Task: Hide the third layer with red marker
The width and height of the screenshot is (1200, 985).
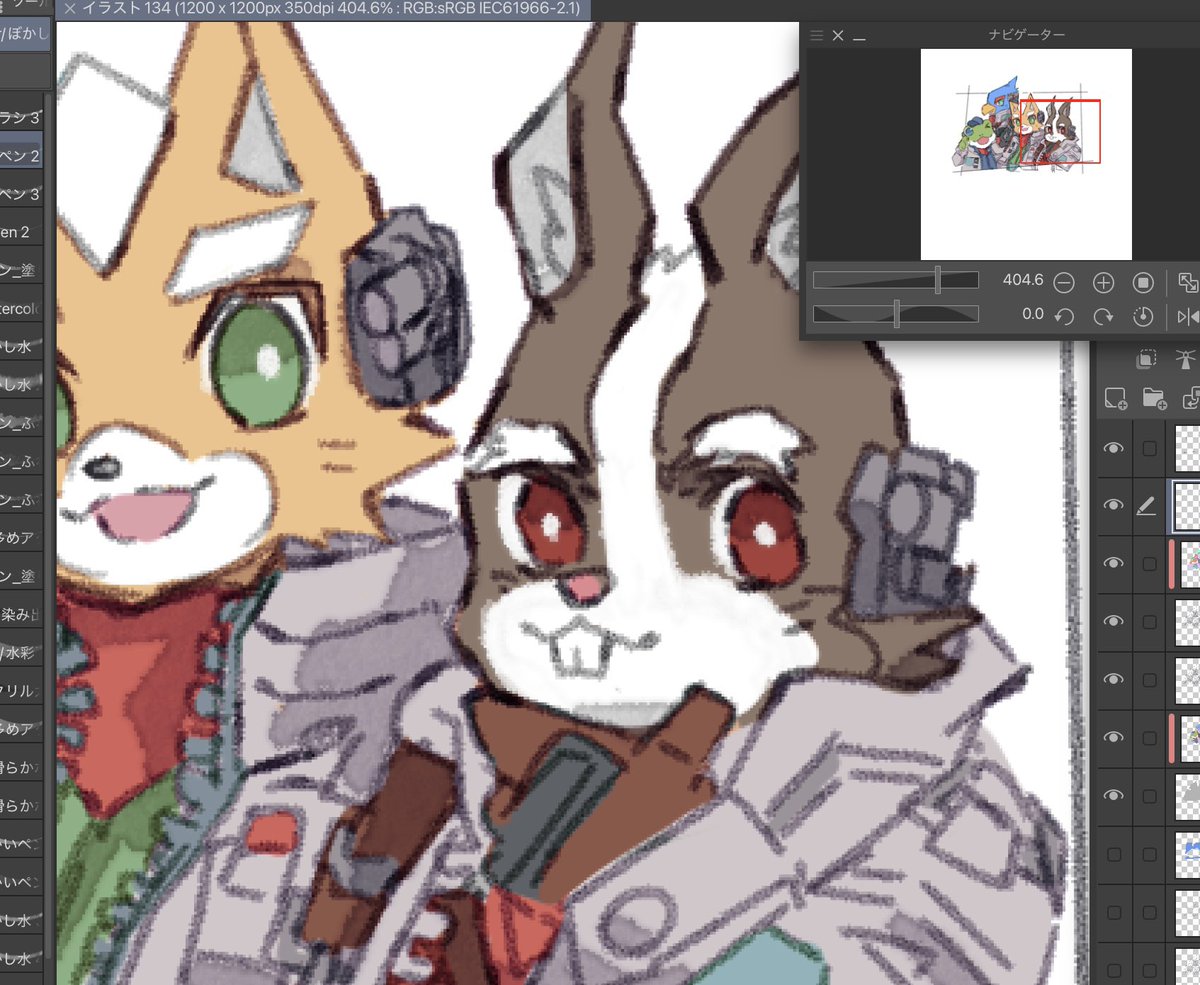Action: click(1114, 564)
